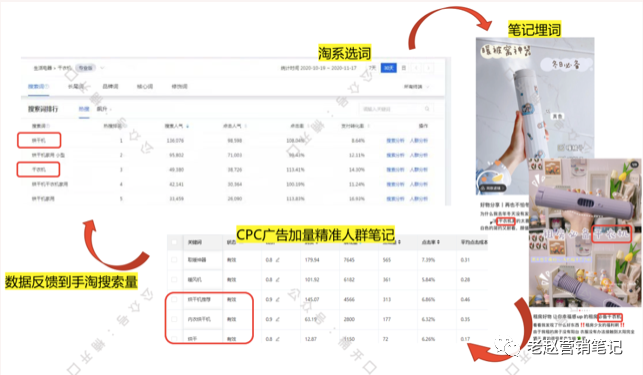
Task: Click the 专业版 badge in breadcrumb
Action: tap(86, 68)
